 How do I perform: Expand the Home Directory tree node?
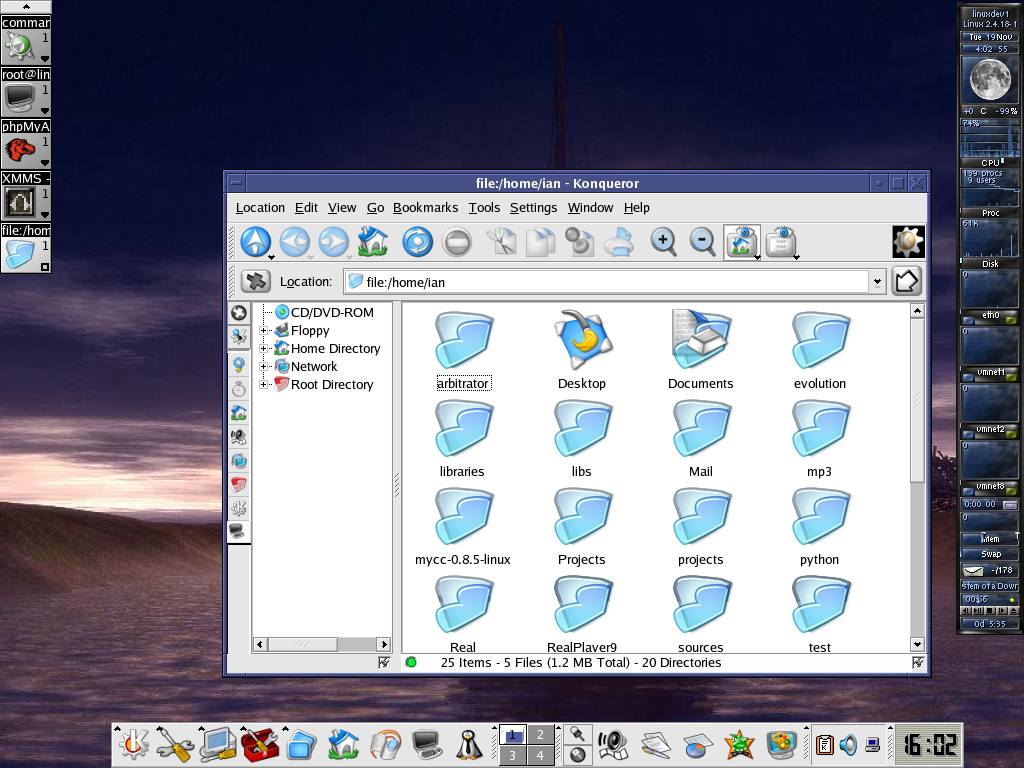[x=264, y=349]
